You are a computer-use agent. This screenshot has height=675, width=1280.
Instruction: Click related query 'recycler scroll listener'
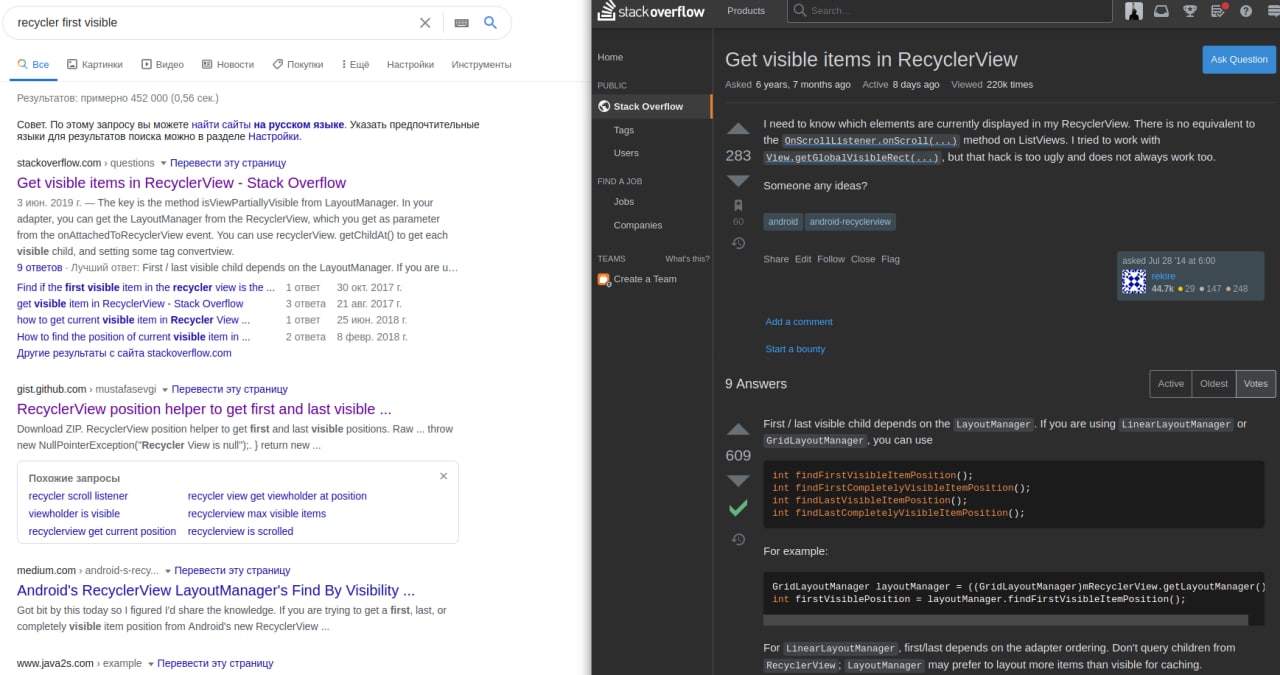click(x=78, y=496)
